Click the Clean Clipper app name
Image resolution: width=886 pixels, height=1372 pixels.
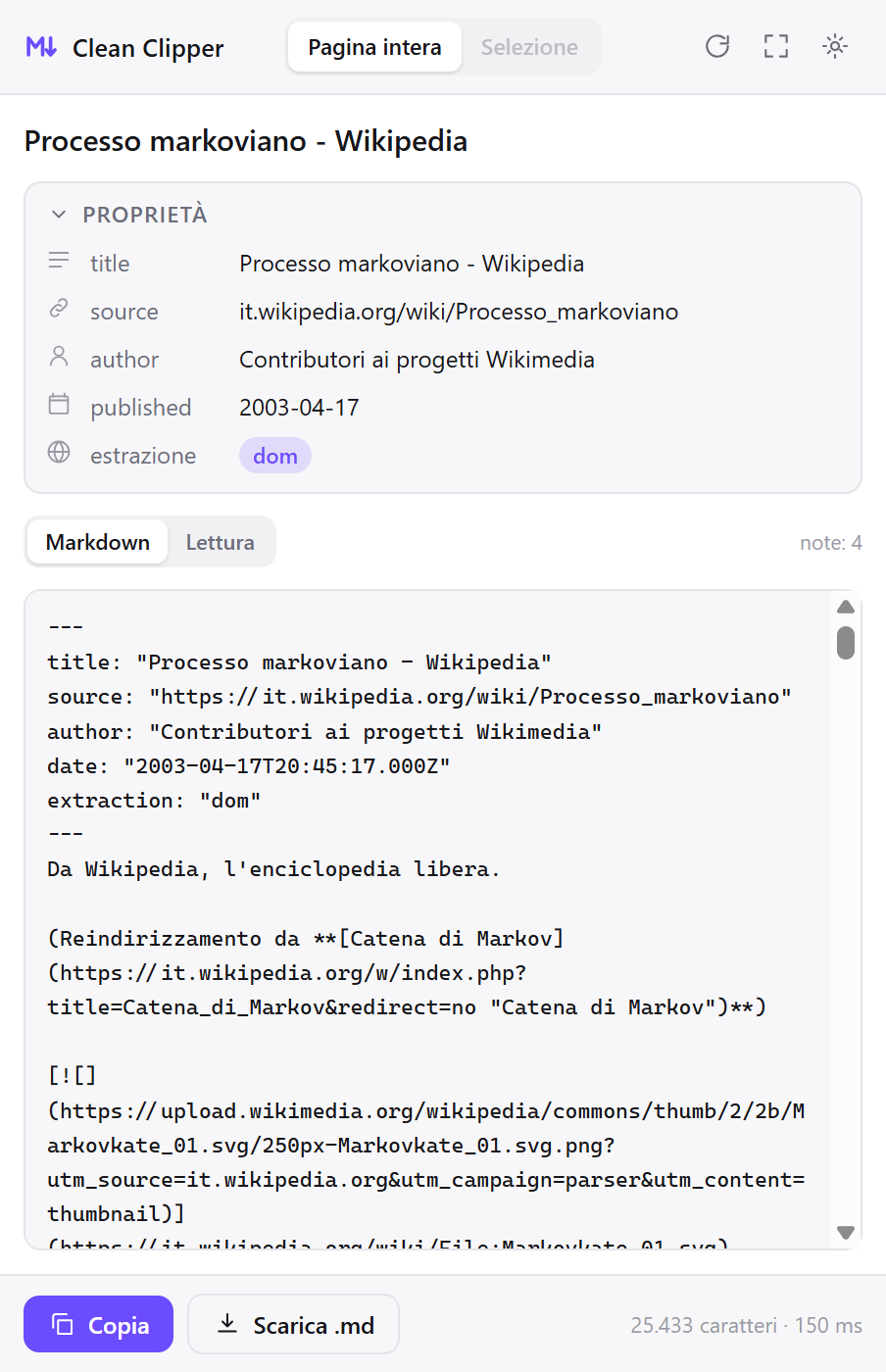coord(148,48)
